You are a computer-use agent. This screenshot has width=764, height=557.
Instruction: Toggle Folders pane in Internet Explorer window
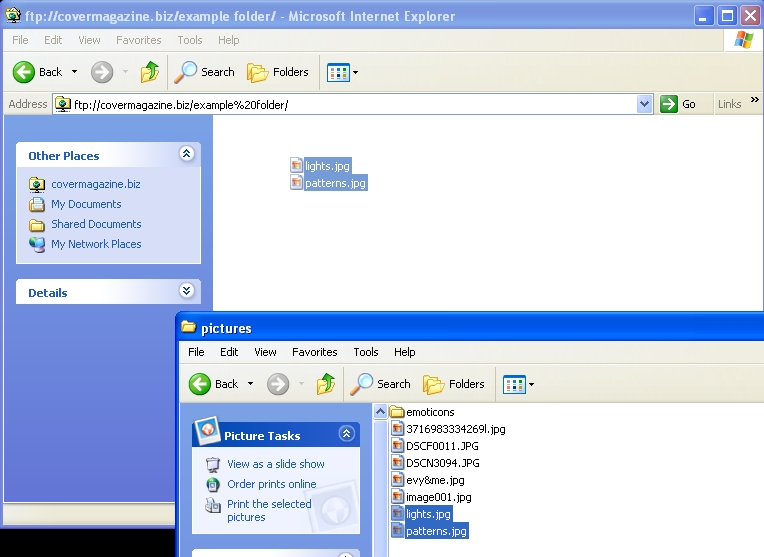pyautogui.click(x=278, y=72)
